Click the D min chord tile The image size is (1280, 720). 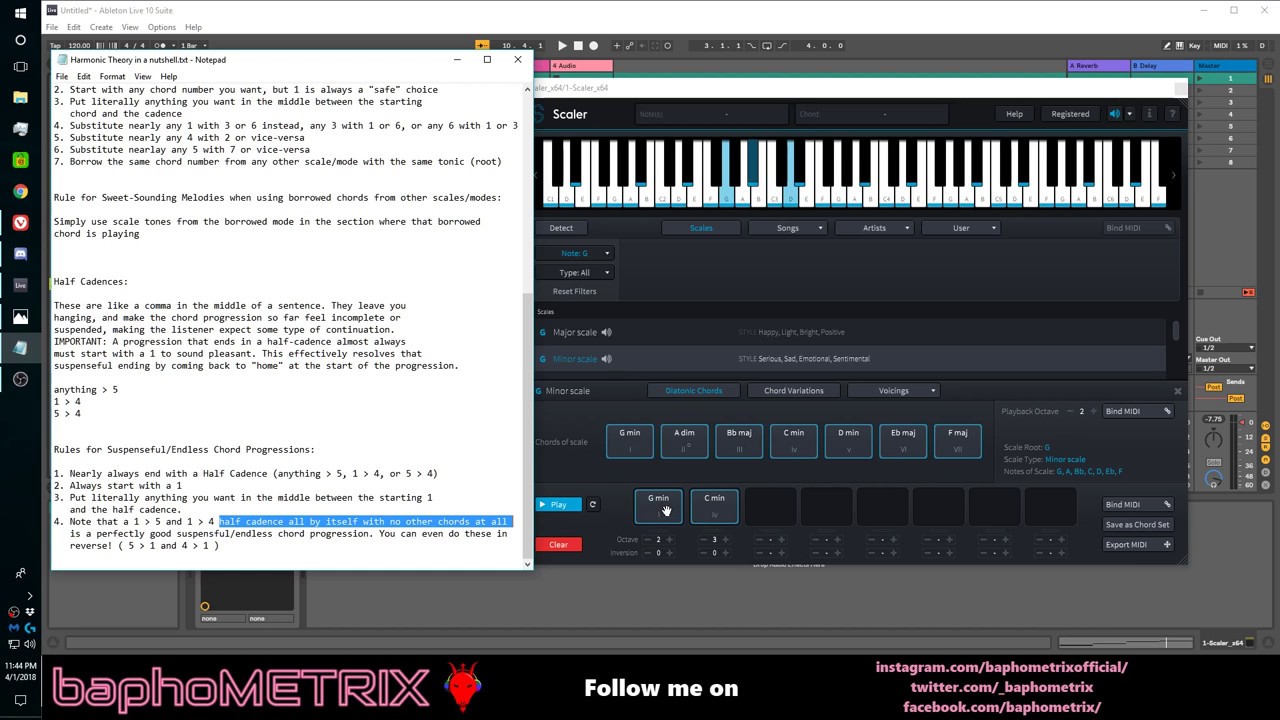click(848, 441)
